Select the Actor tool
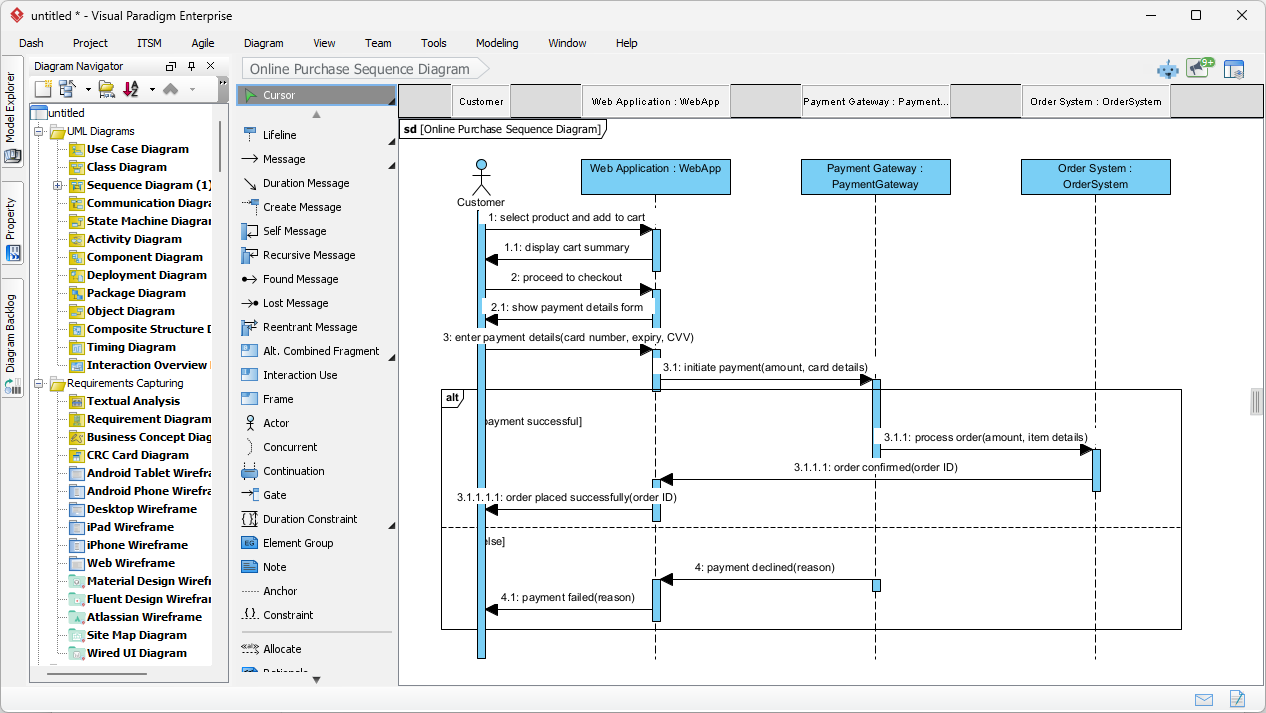The height and width of the screenshot is (713, 1266). 277,423
